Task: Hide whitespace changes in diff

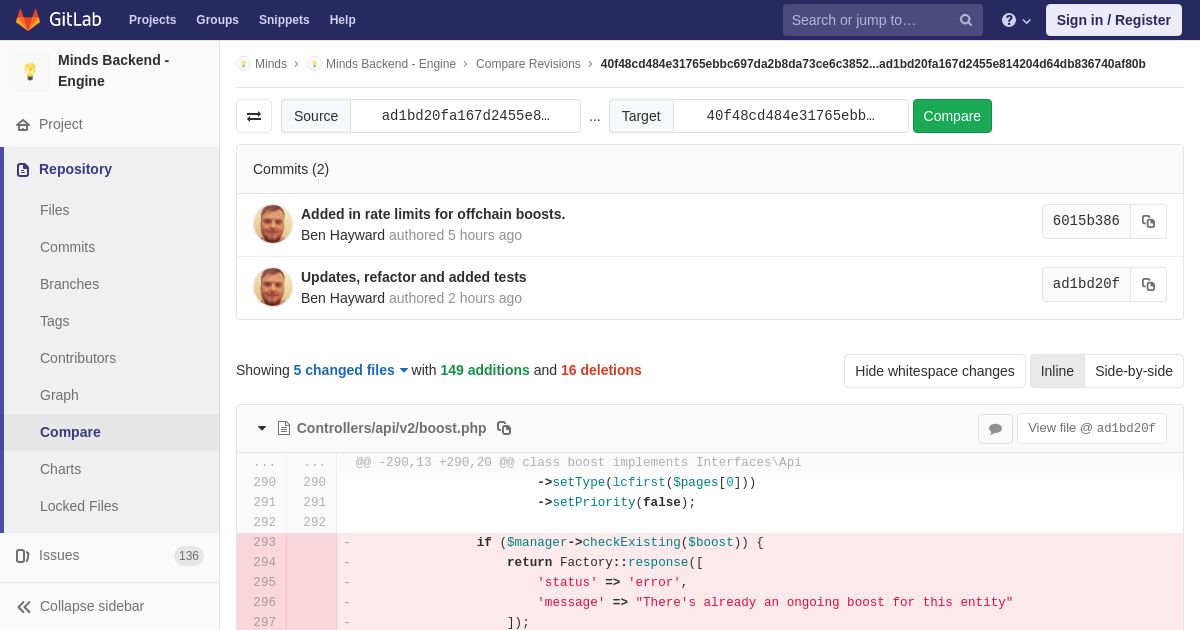Action: (934, 371)
